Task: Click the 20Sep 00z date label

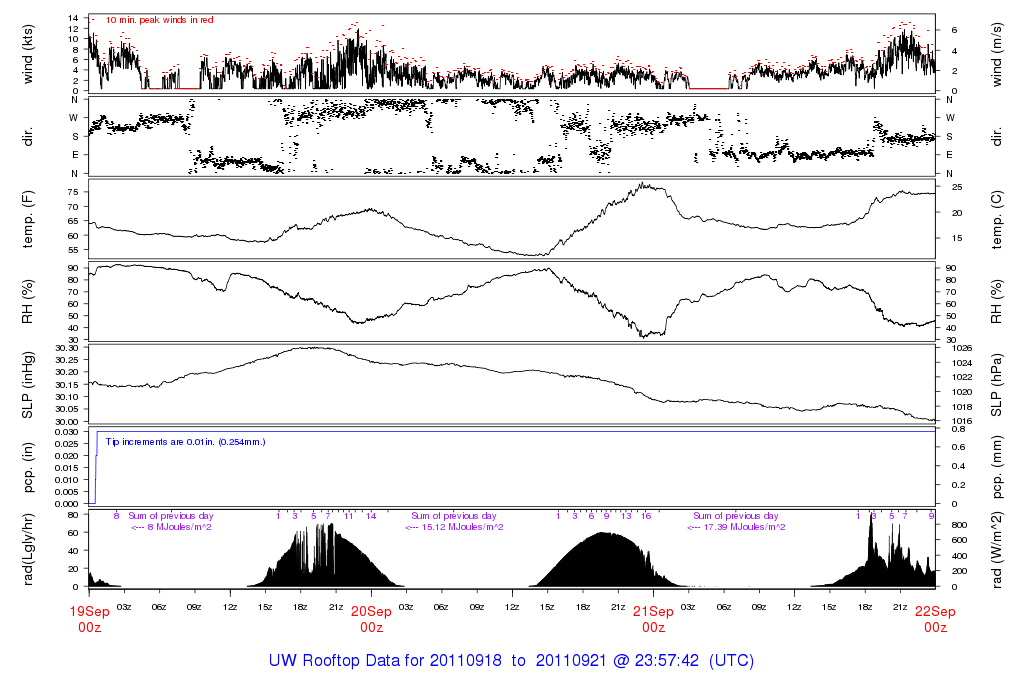Action: (371, 619)
